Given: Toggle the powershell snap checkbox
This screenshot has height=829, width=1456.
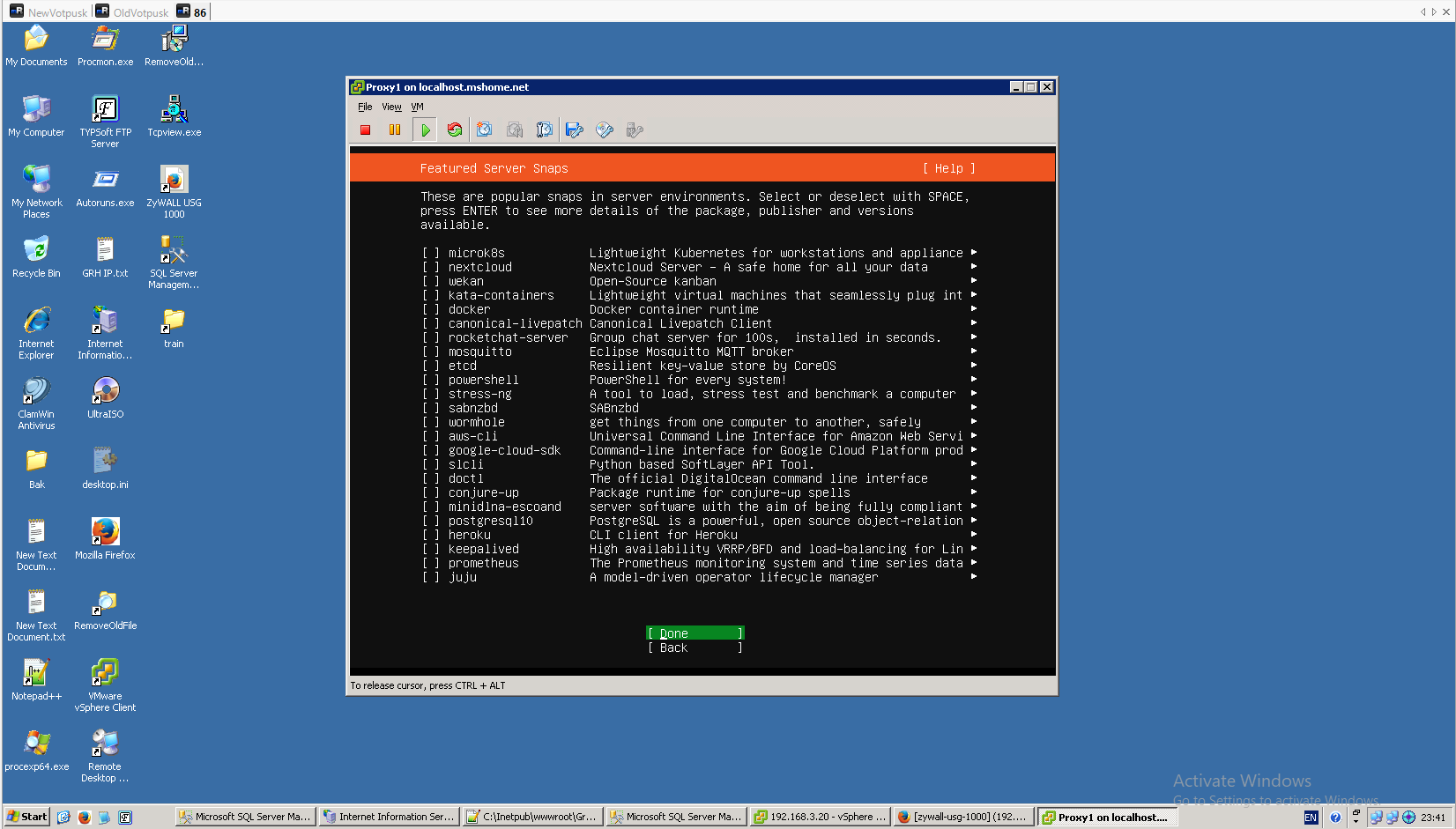Looking at the screenshot, I should coord(431,380).
